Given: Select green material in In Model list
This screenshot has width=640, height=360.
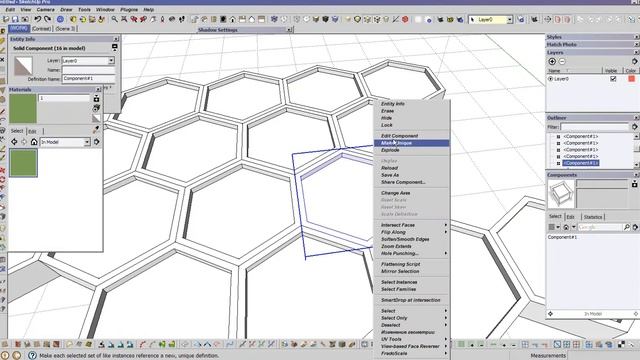Looking at the screenshot, I should pos(23,163).
